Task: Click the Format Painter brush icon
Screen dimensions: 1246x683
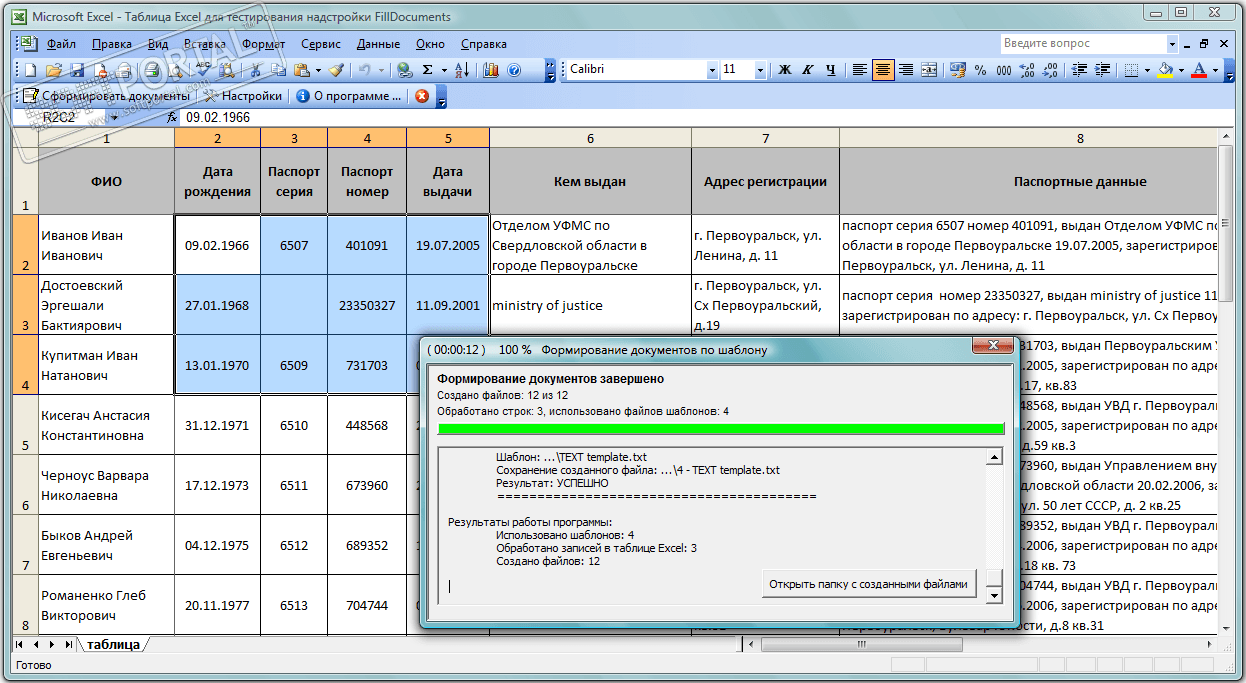Action: (x=336, y=70)
